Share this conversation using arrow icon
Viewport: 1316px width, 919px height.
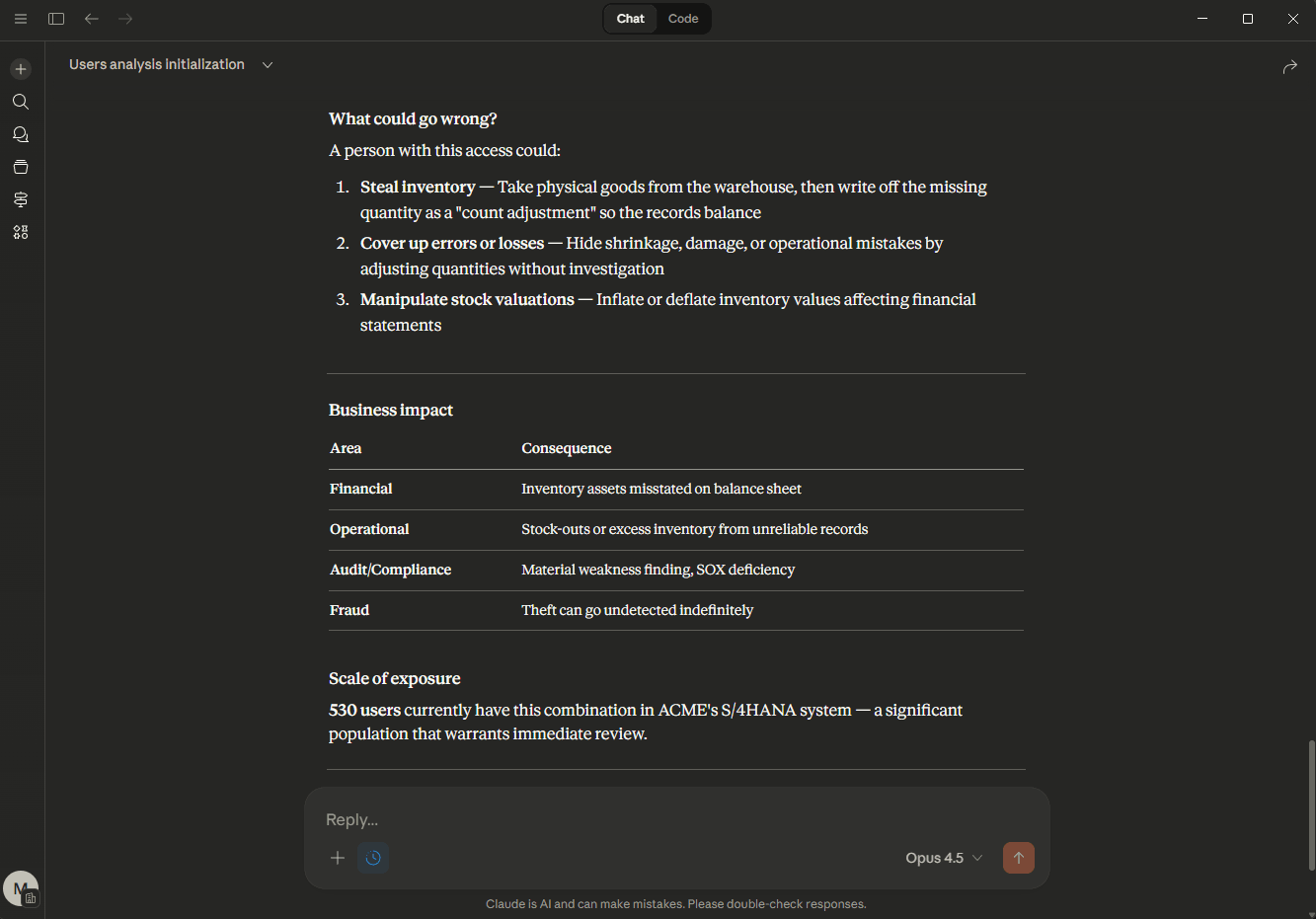tap(1289, 66)
